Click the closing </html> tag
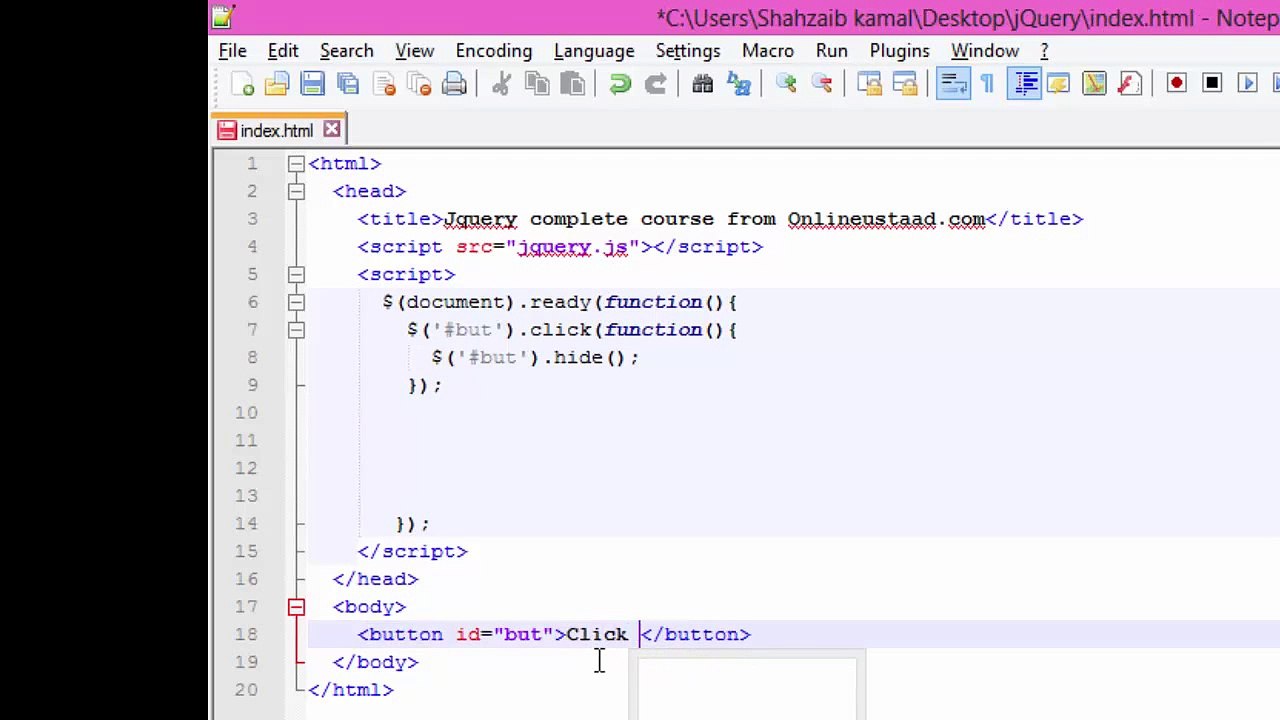This screenshot has width=1280, height=720. 351,690
